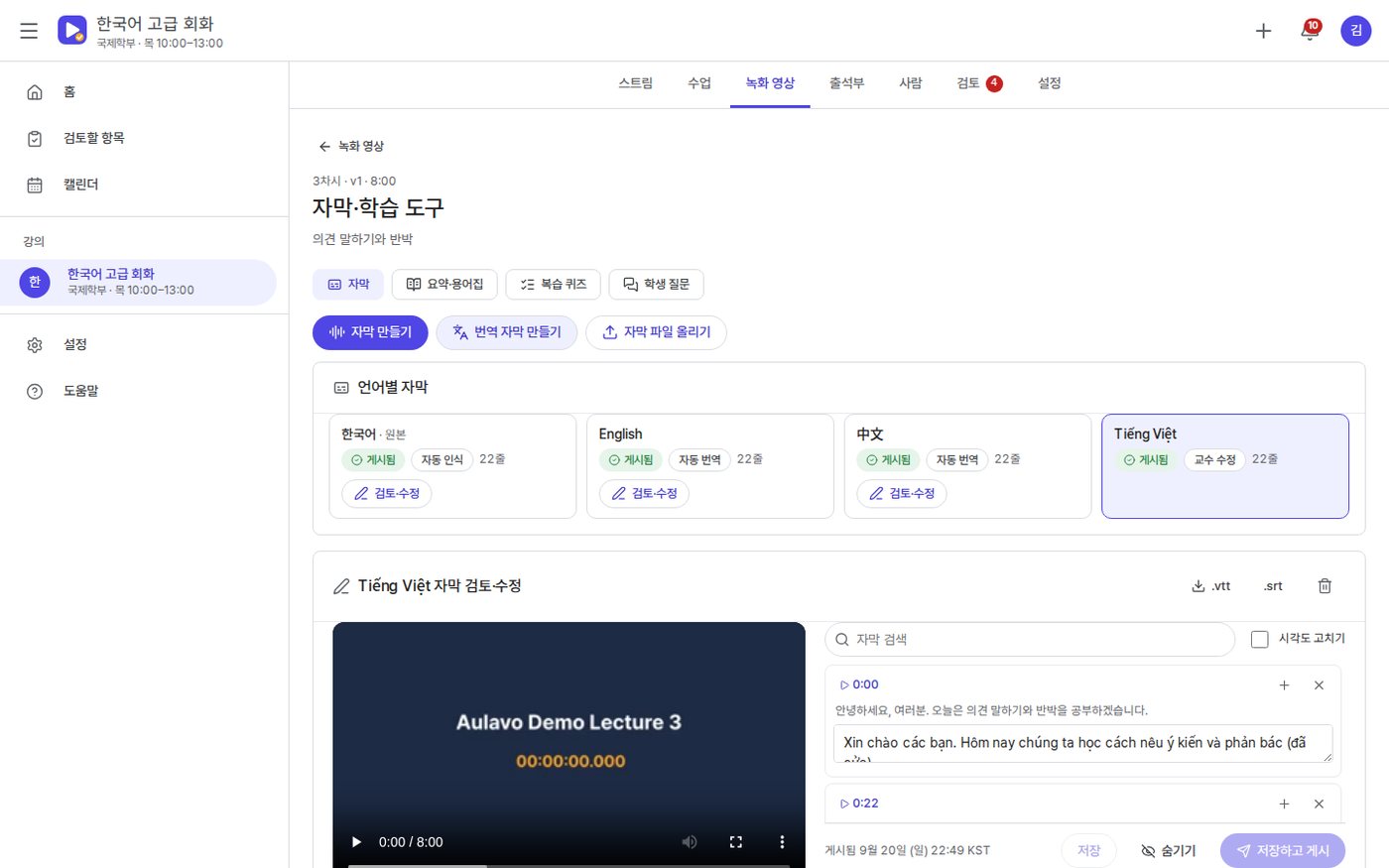Add a line after the 0:22 subtitle
1389x868 pixels.
click(x=1284, y=804)
